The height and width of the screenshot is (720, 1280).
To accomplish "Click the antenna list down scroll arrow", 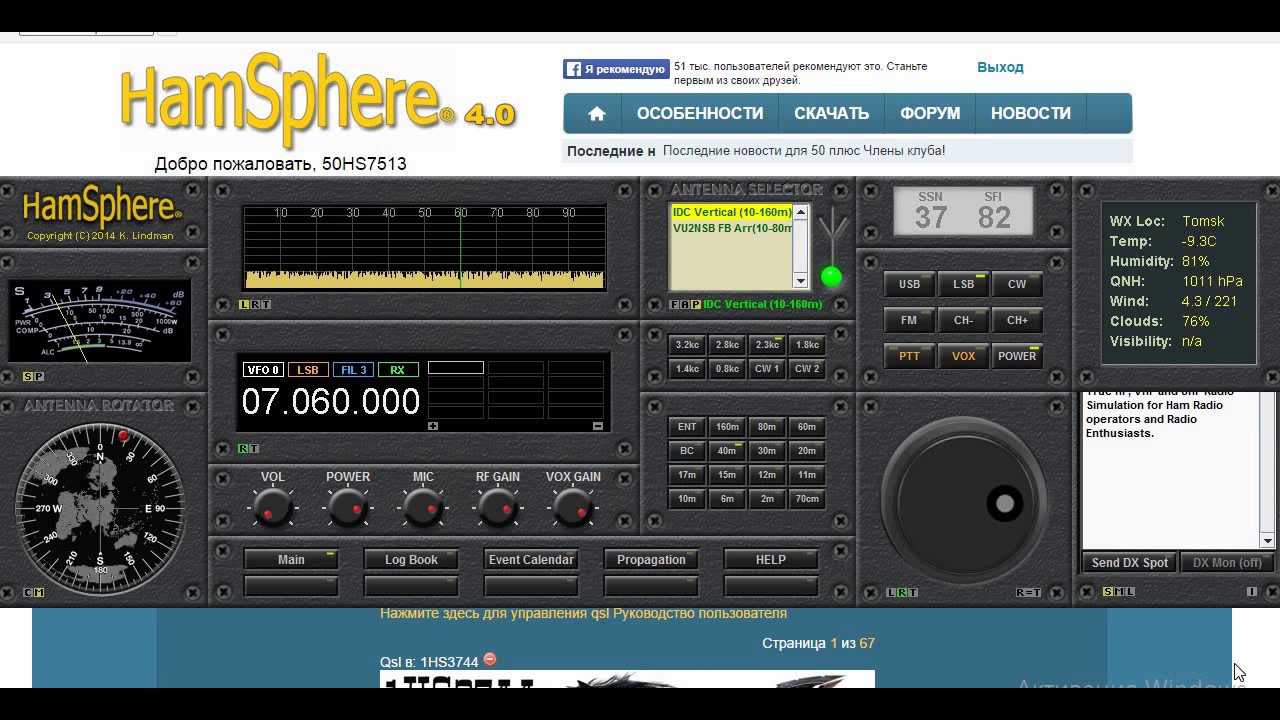I will click(800, 281).
